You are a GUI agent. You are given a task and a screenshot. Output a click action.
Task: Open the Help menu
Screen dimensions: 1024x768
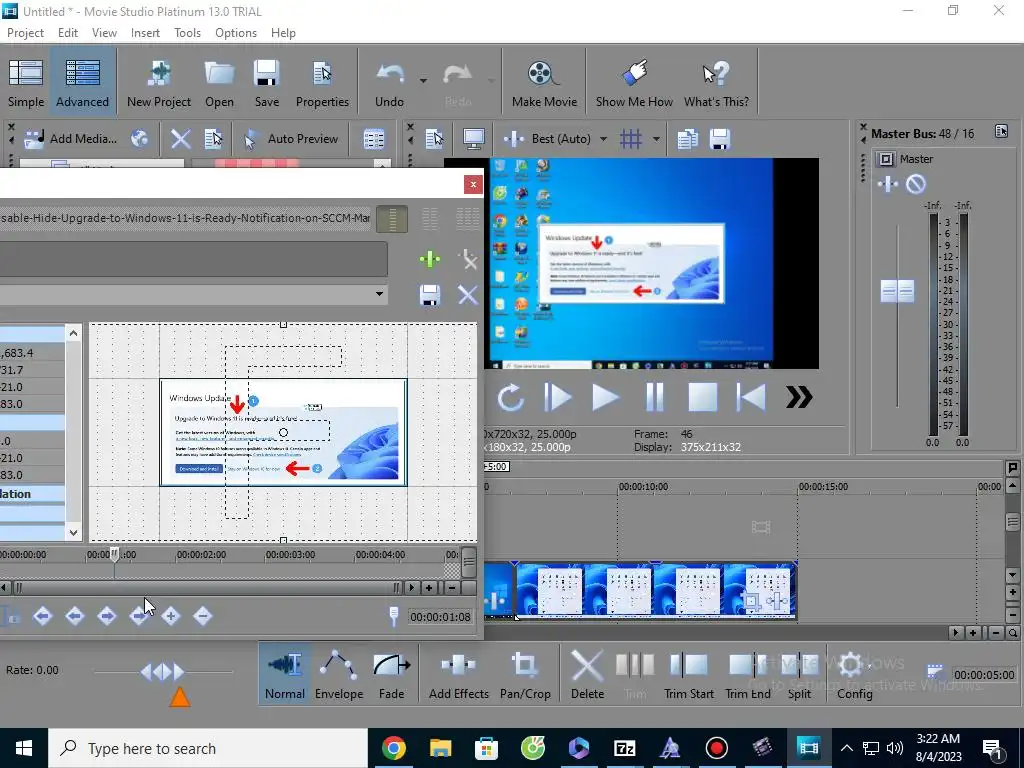pos(283,33)
